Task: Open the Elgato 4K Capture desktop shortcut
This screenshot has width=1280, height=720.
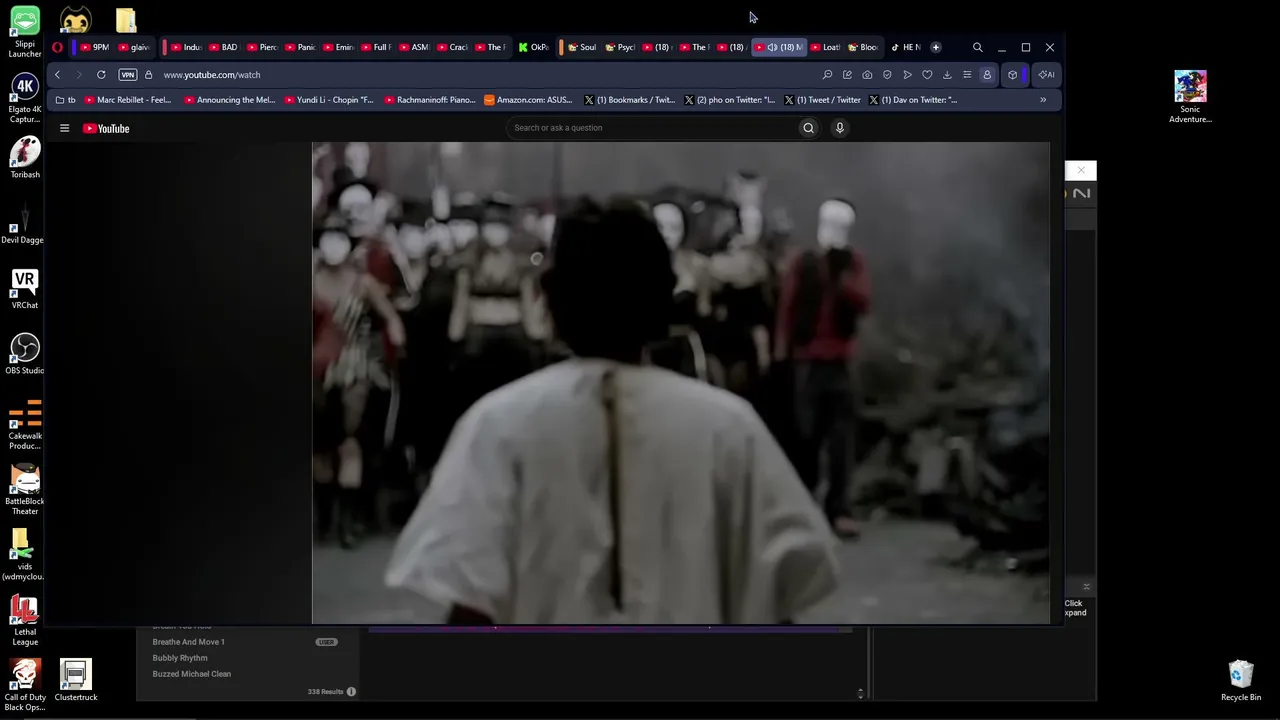Action: 25,98
